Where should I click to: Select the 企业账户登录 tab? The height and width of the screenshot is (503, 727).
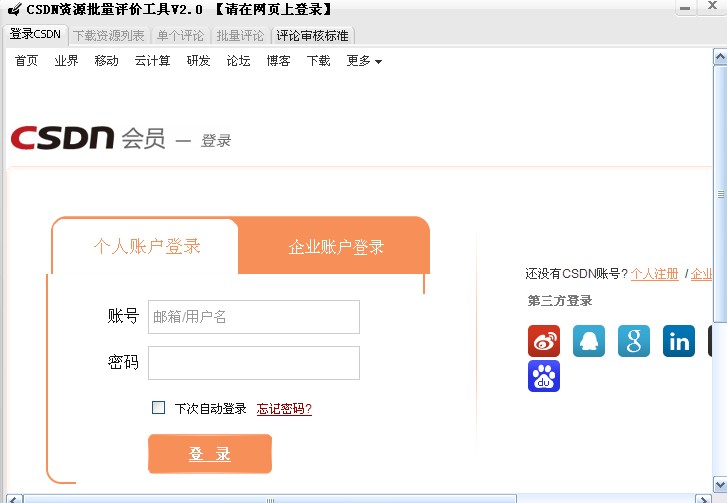tap(336, 247)
